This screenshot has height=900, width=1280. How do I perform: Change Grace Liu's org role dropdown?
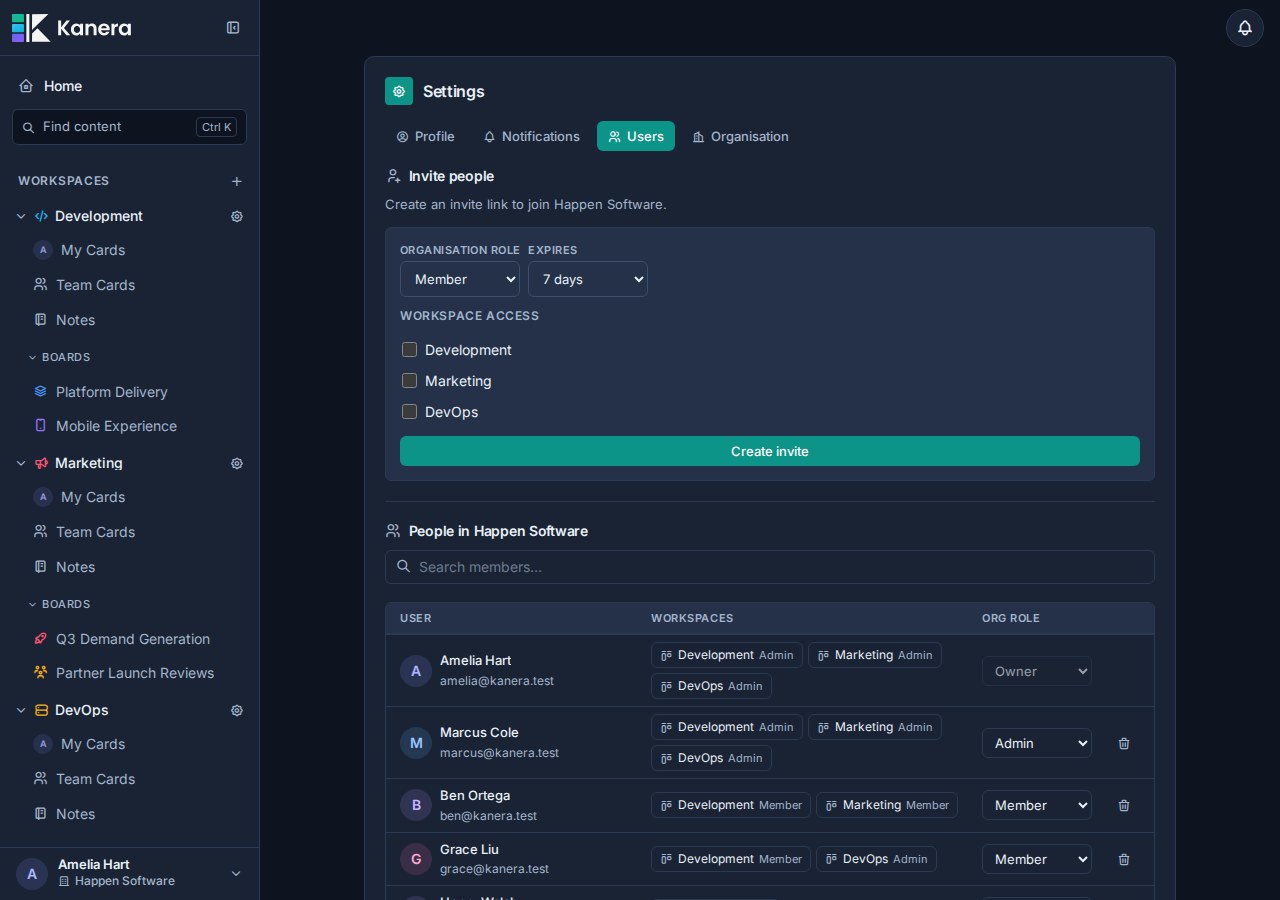[x=1037, y=859]
